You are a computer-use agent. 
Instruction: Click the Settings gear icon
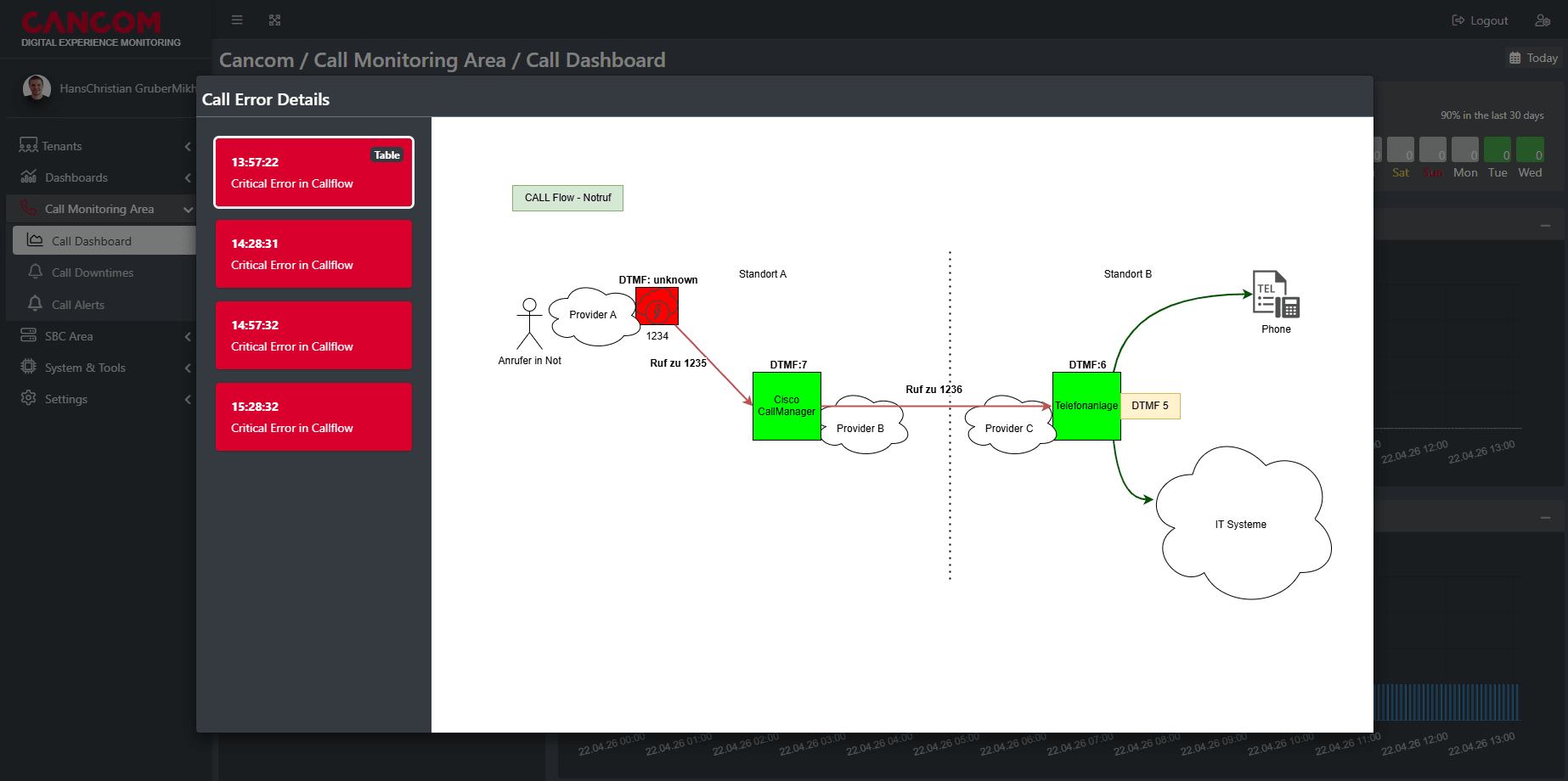28,398
